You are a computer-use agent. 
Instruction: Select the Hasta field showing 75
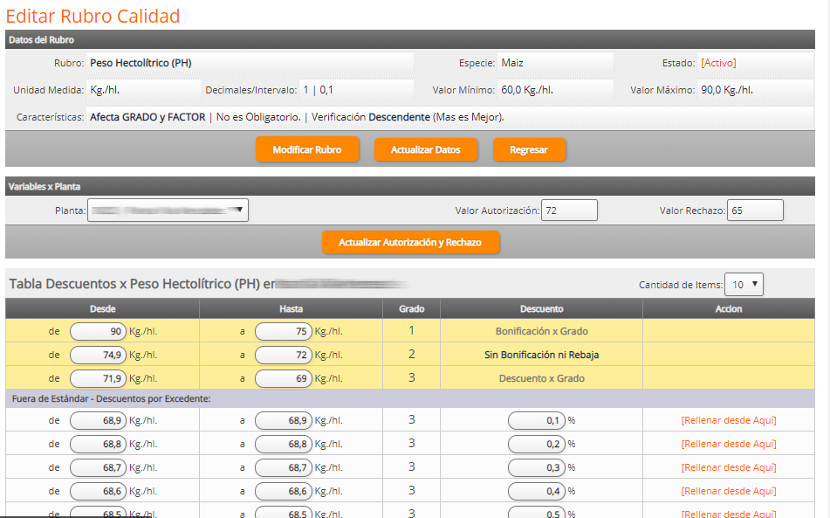click(x=283, y=331)
